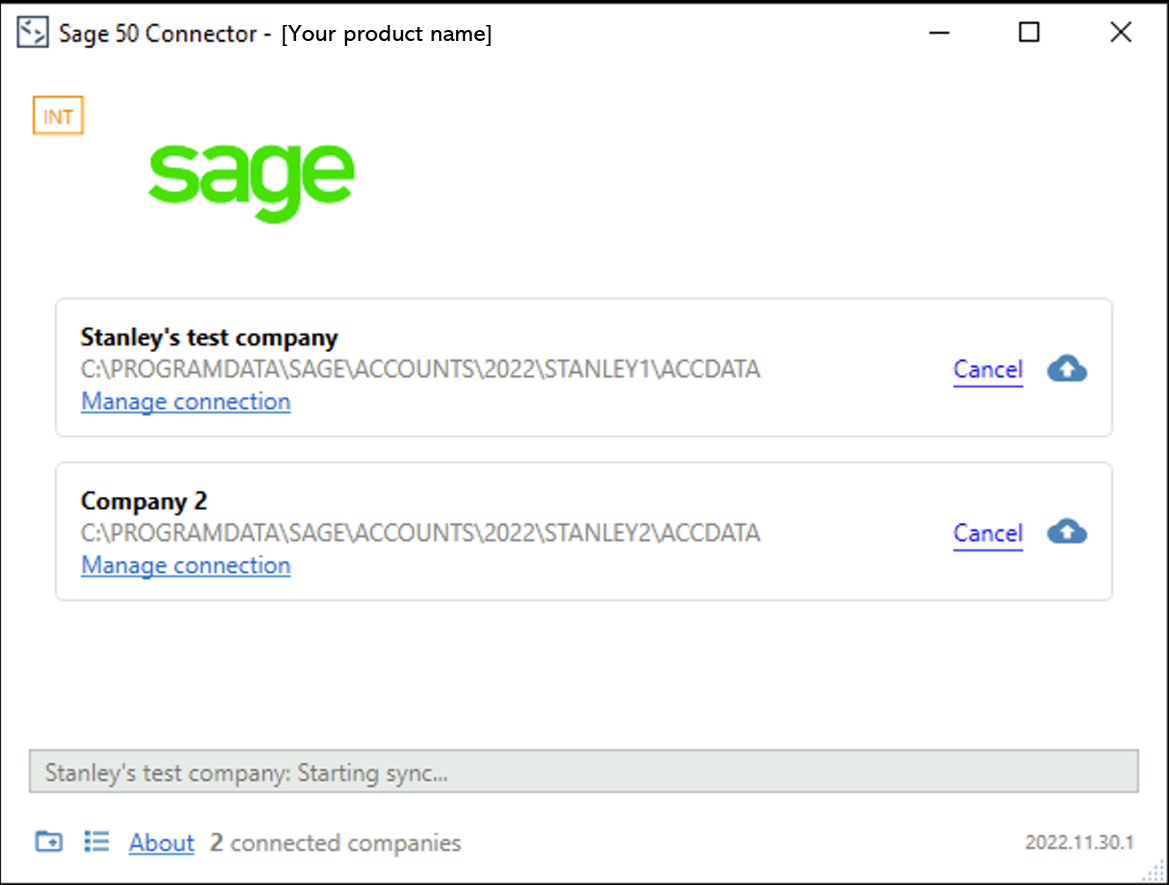Click the version number 2022.11.30.1

(x=1079, y=843)
